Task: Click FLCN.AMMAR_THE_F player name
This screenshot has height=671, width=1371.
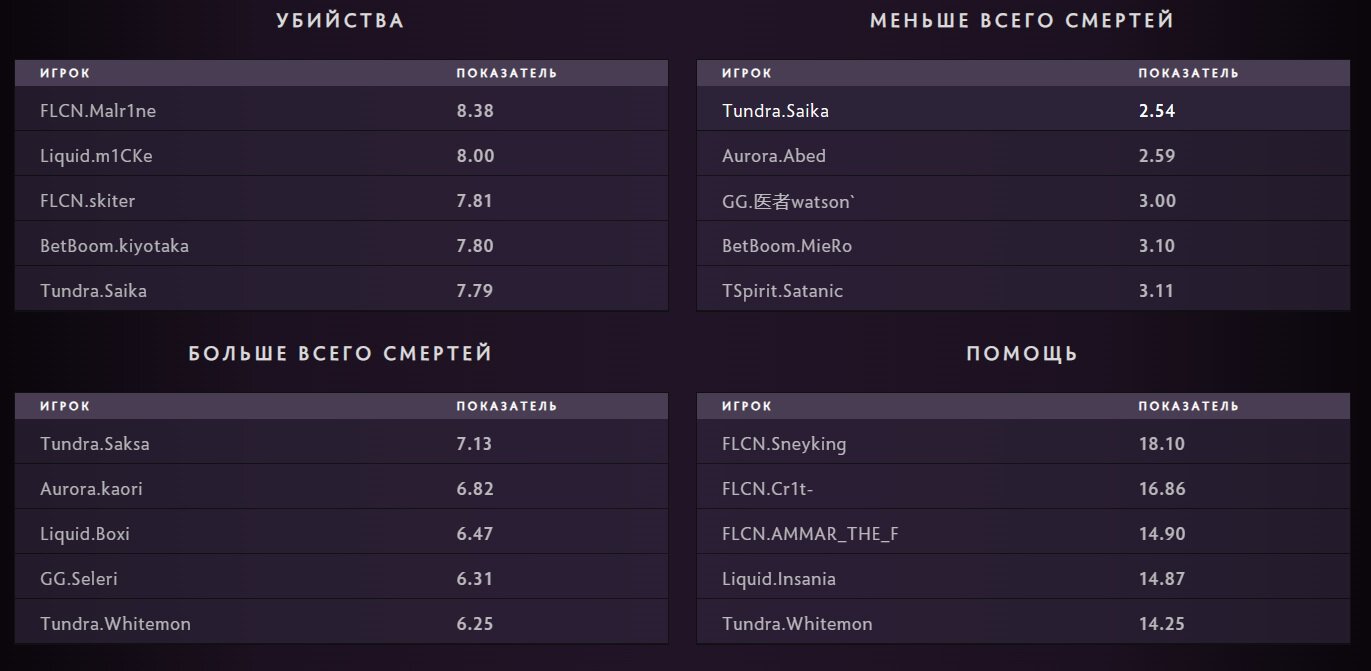Action: (x=810, y=534)
